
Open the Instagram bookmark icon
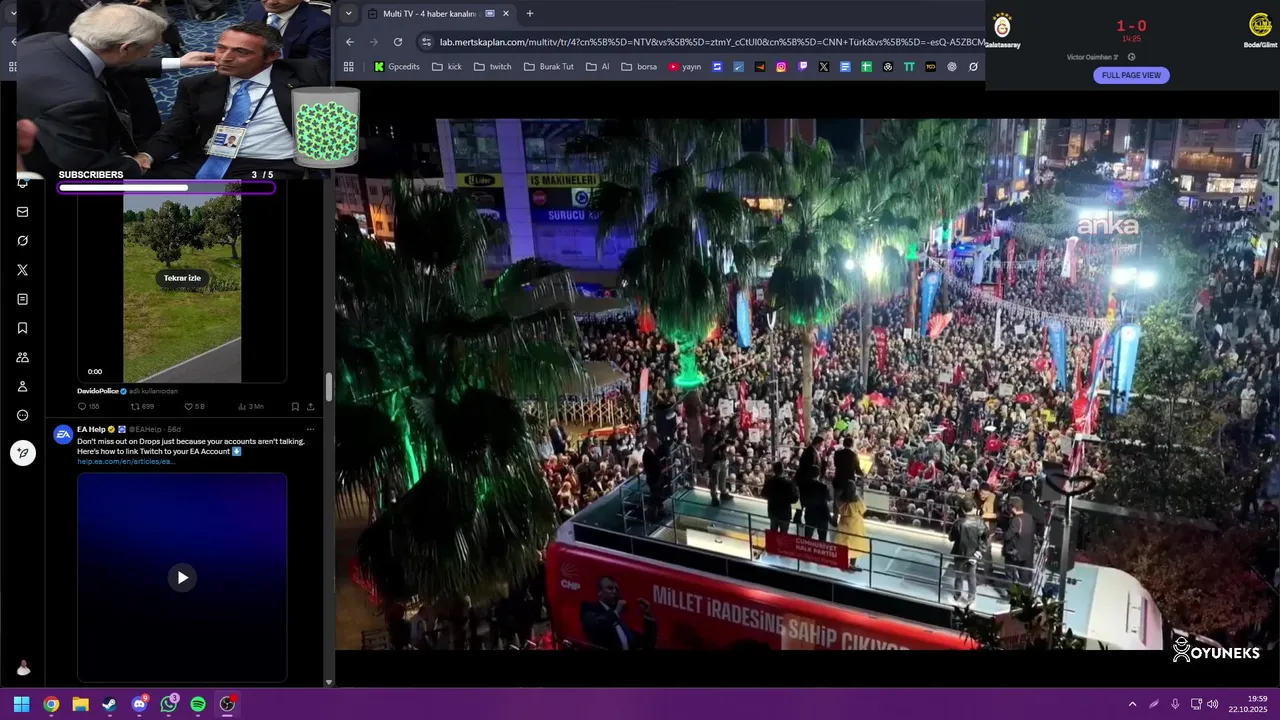[x=781, y=67]
